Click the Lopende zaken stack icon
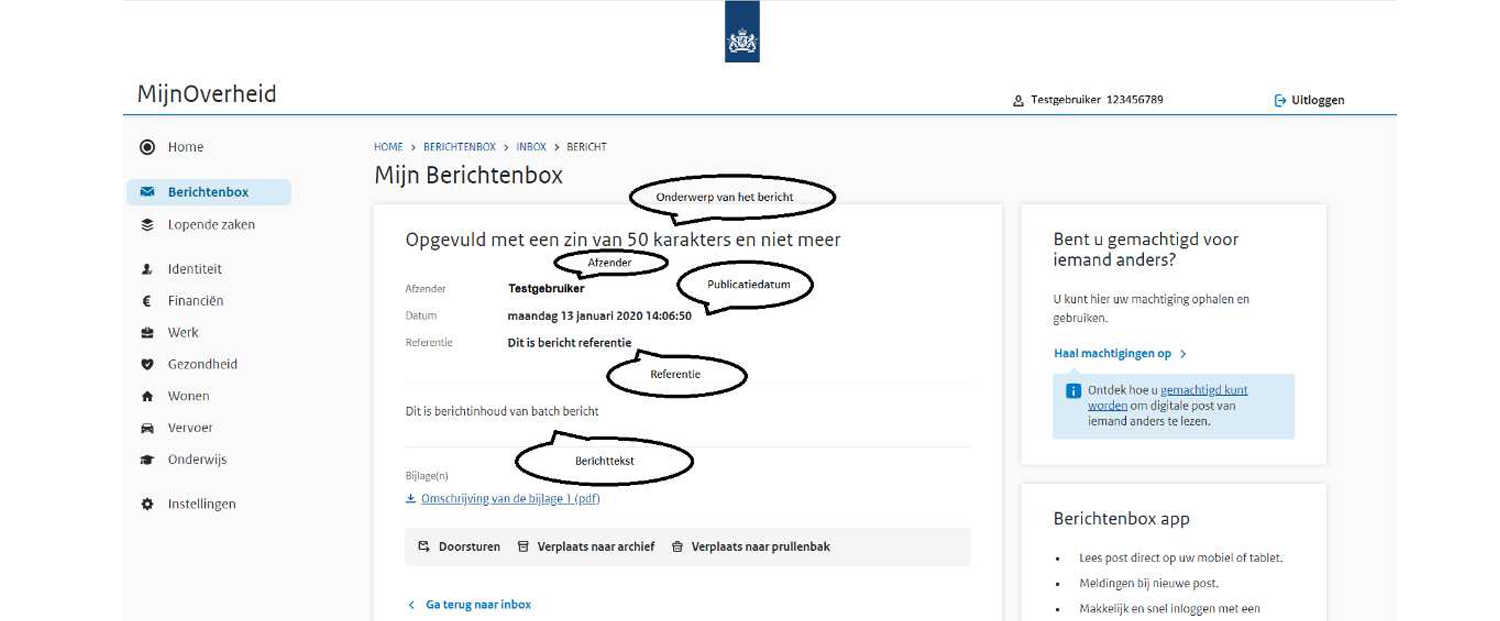This screenshot has width=1500, height=621. click(x=147, y=225)
